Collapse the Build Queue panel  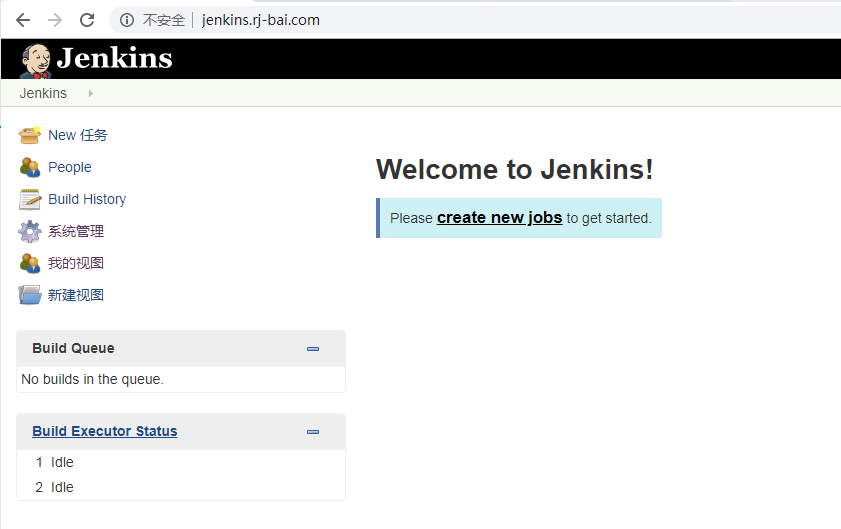click(313, 349)
